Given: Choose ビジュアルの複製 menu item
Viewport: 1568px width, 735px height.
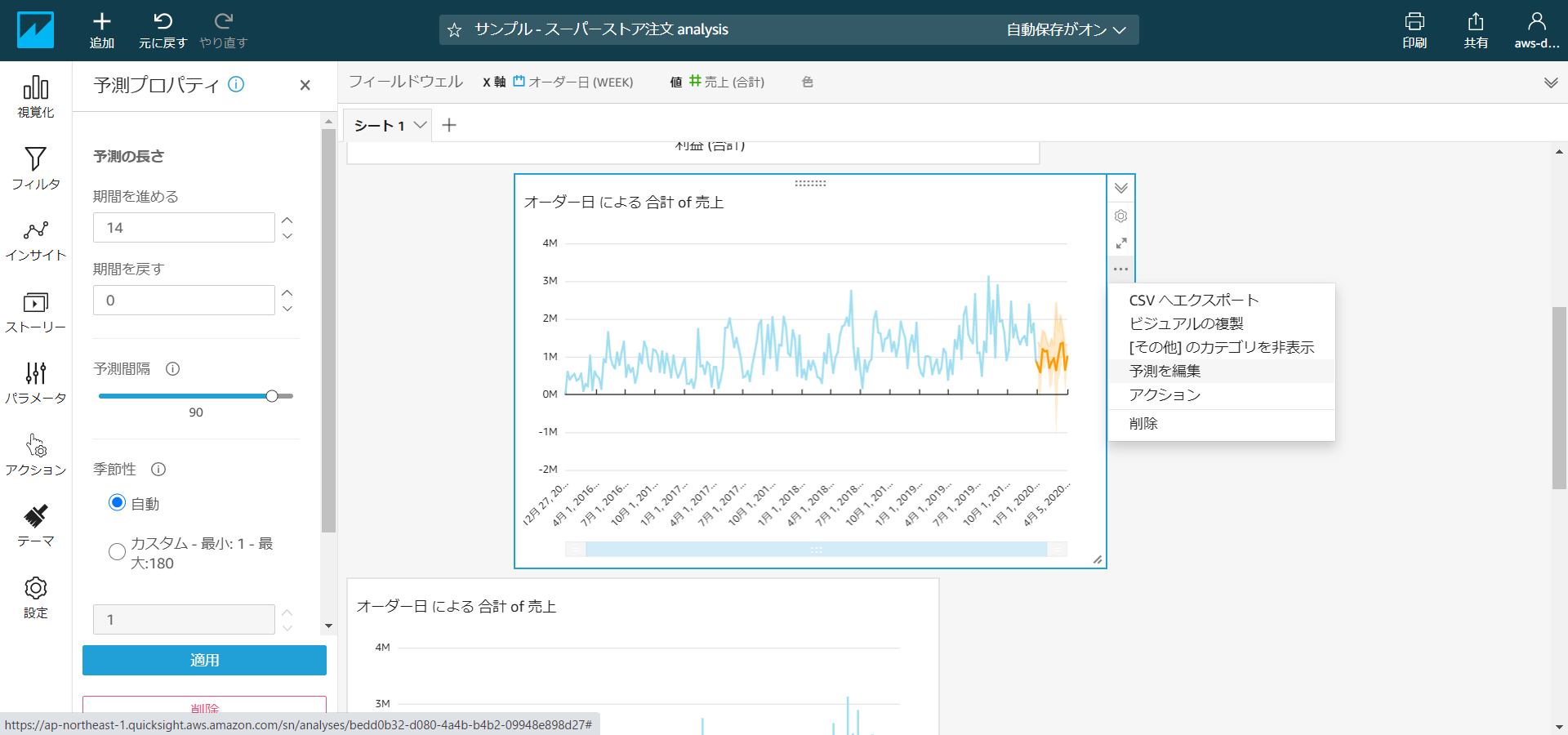Looking at the screenshot, I should coord(1222,323).
